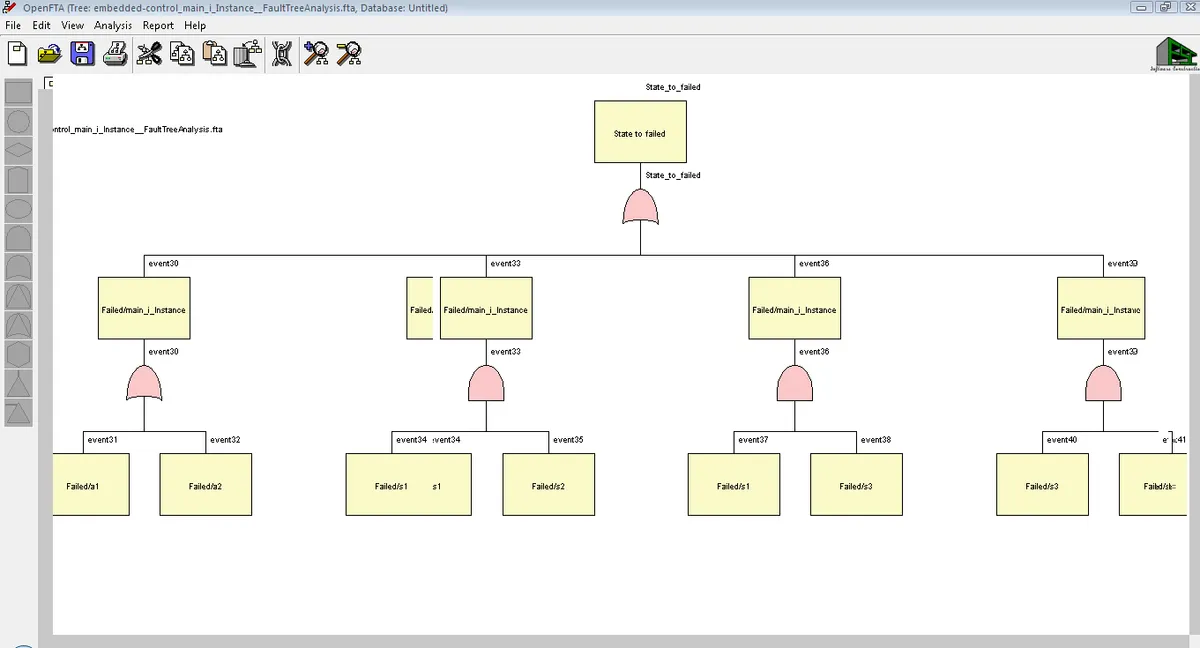1200x648 pixels.
Task: Open the Analysis menu
Action: pos(113,25)
